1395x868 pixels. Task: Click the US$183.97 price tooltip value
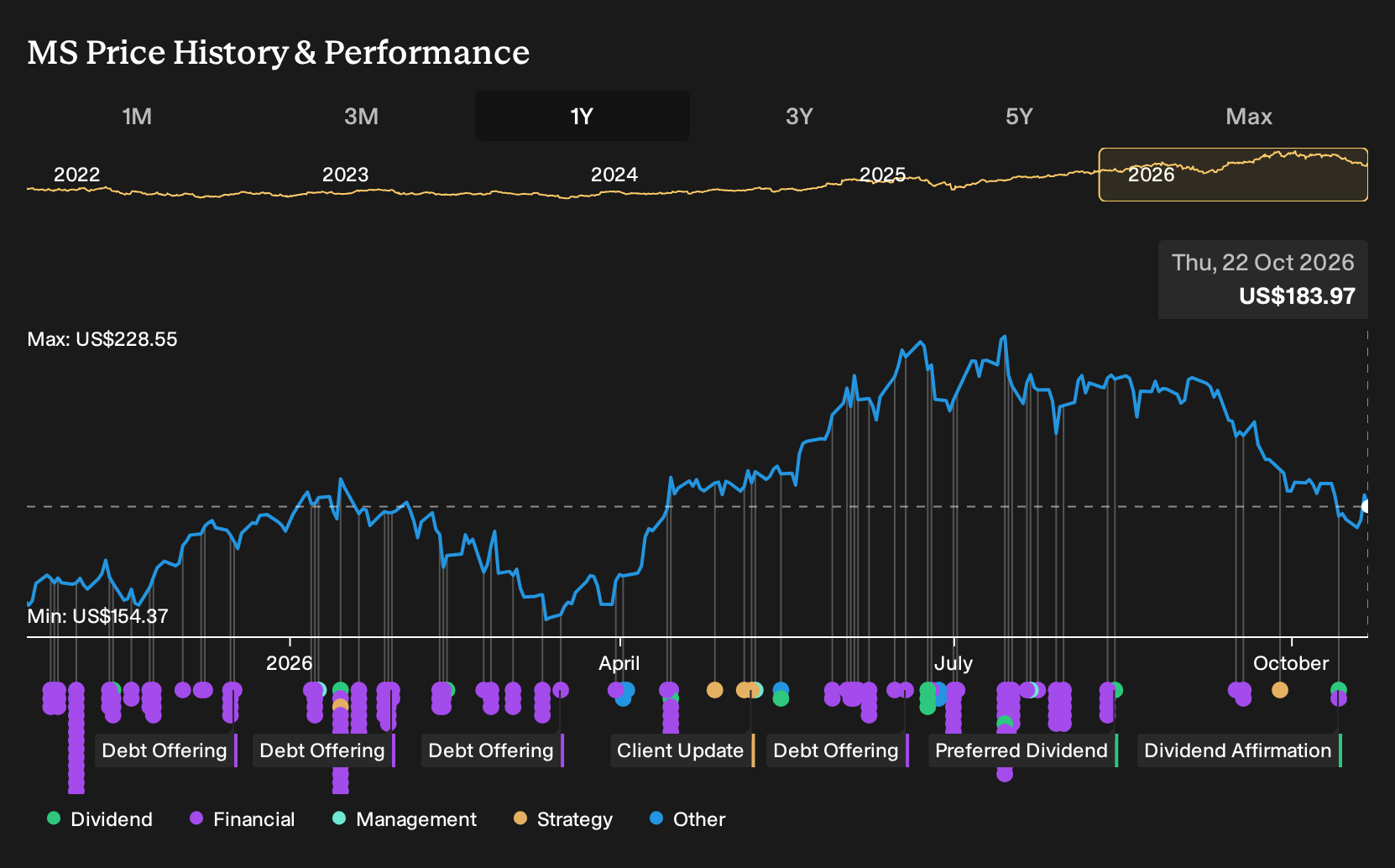pyautogui.click(x=1297, y=296)
